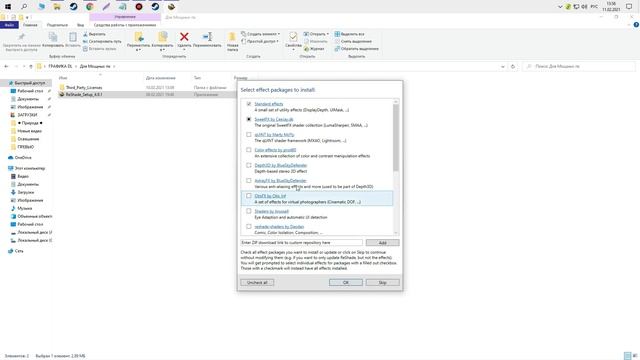Viewport: 640px width, 360px height.
Task: Click the Explorer search box
Action: (x=579, y=66)
